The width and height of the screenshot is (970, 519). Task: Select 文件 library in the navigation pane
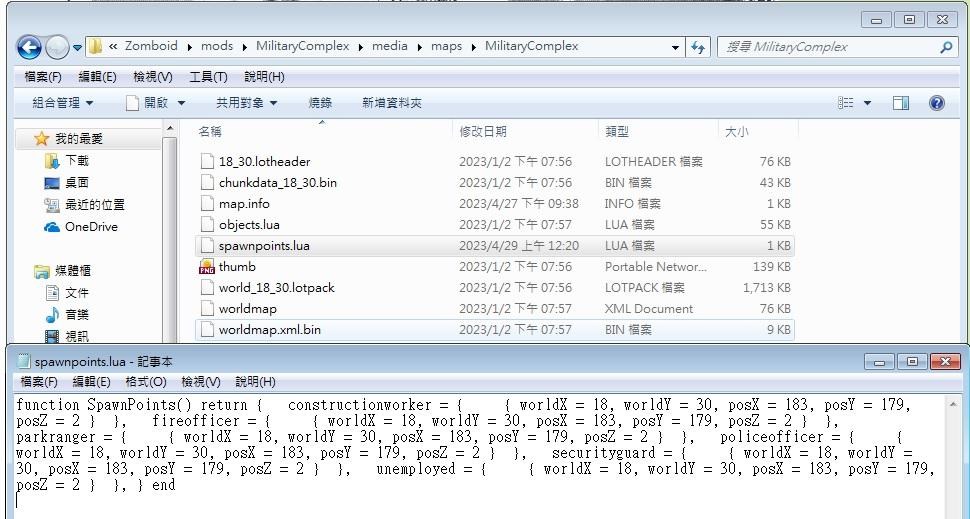point(77,293)
